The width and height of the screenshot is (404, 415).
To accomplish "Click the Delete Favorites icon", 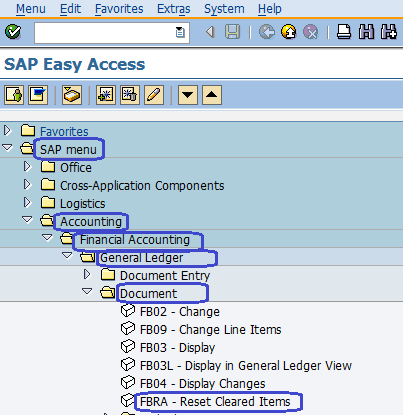I will click(130, 95).
